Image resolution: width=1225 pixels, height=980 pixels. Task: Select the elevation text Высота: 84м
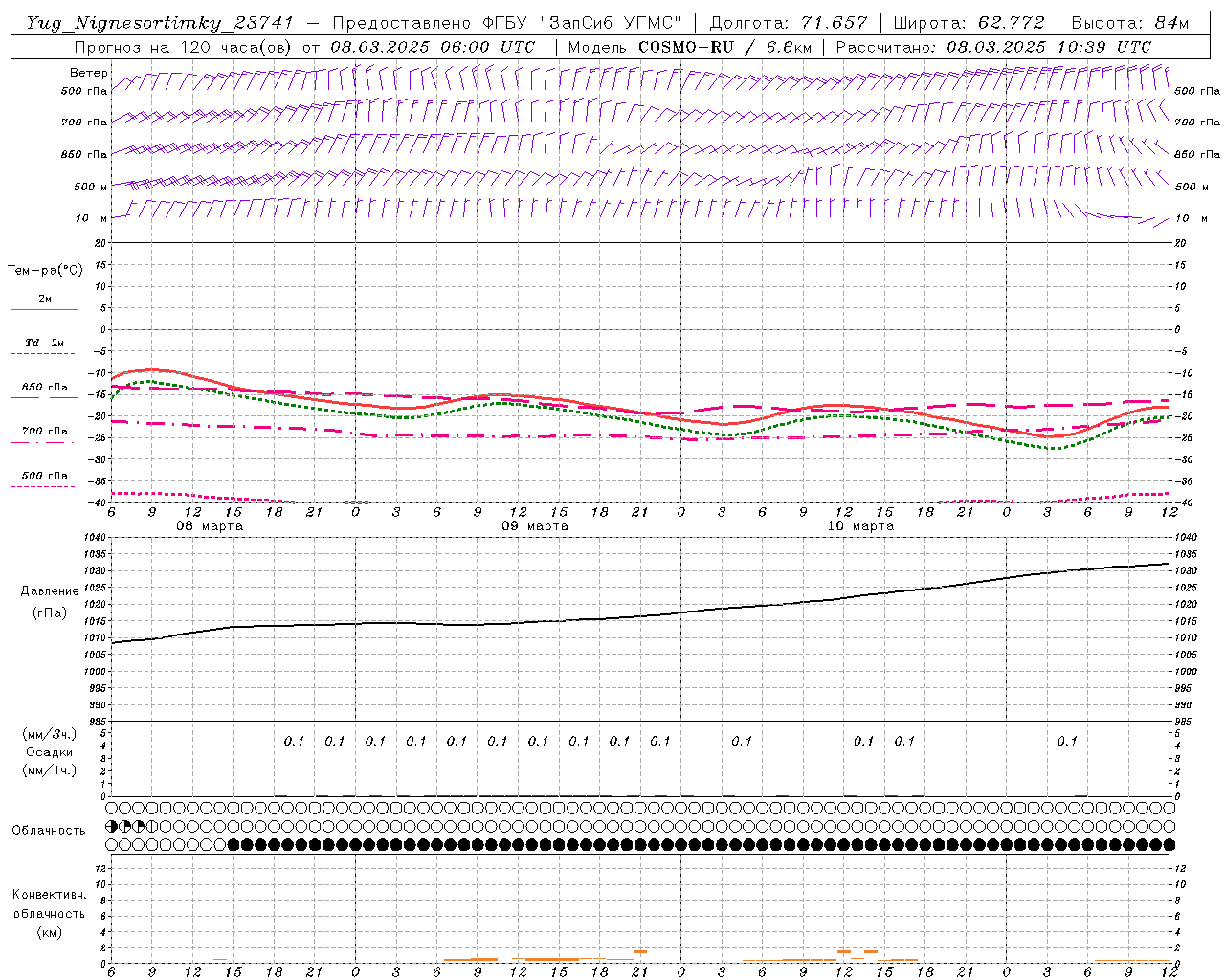click(x=1130, y=23)
